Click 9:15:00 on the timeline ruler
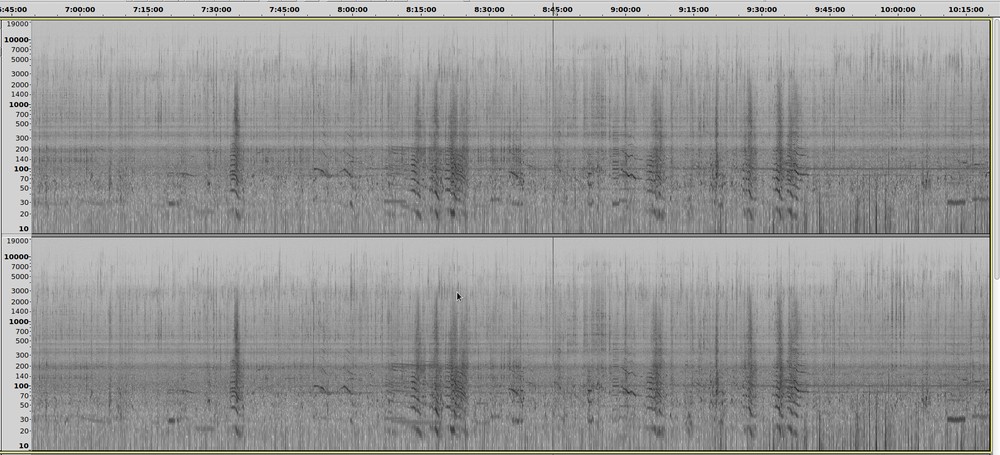This screenshot has height=455, width=1000. point(693,9)
